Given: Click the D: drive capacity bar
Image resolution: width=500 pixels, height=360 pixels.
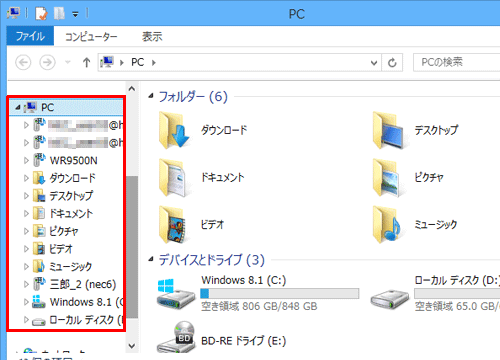Looking at the screenshot, I should click(457, 293).
